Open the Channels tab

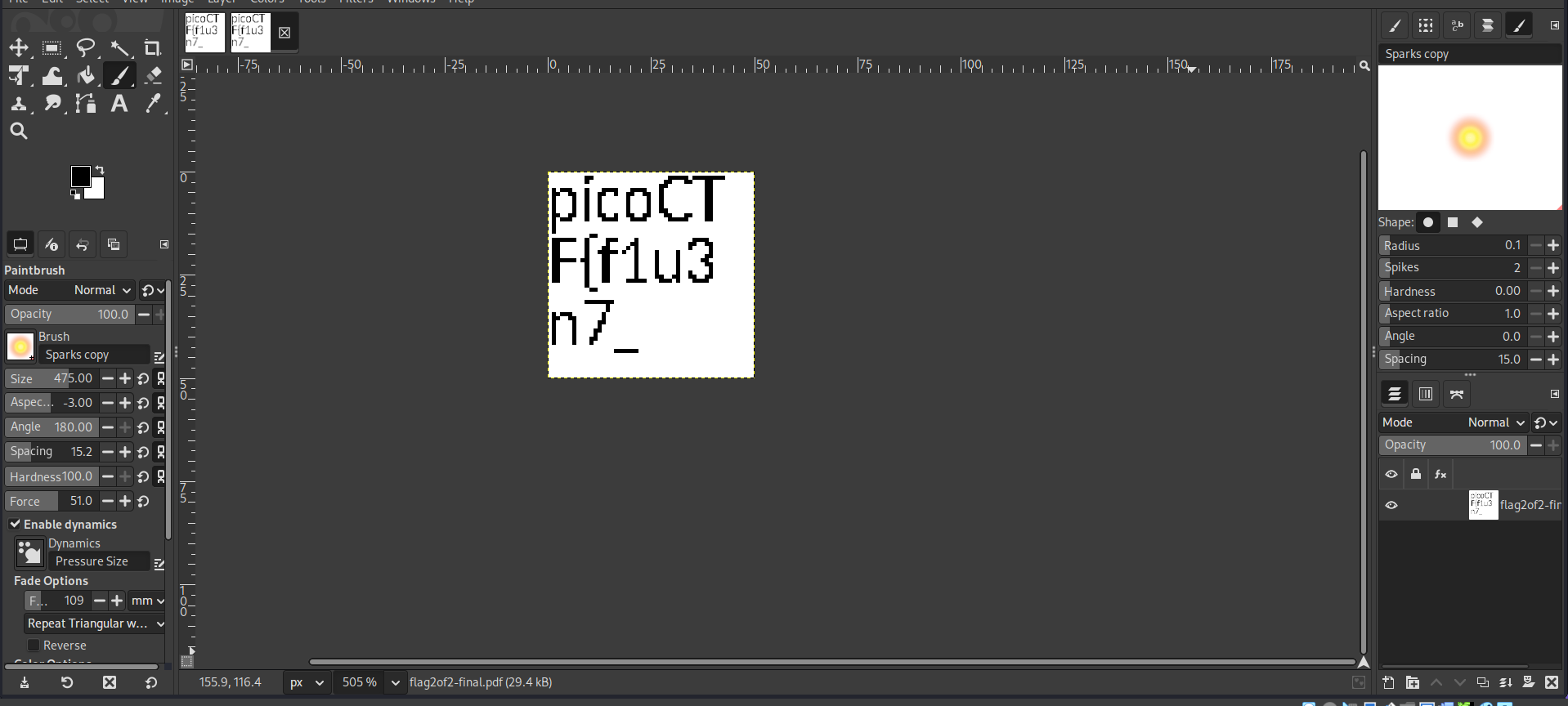click(x=1426, y=394)
